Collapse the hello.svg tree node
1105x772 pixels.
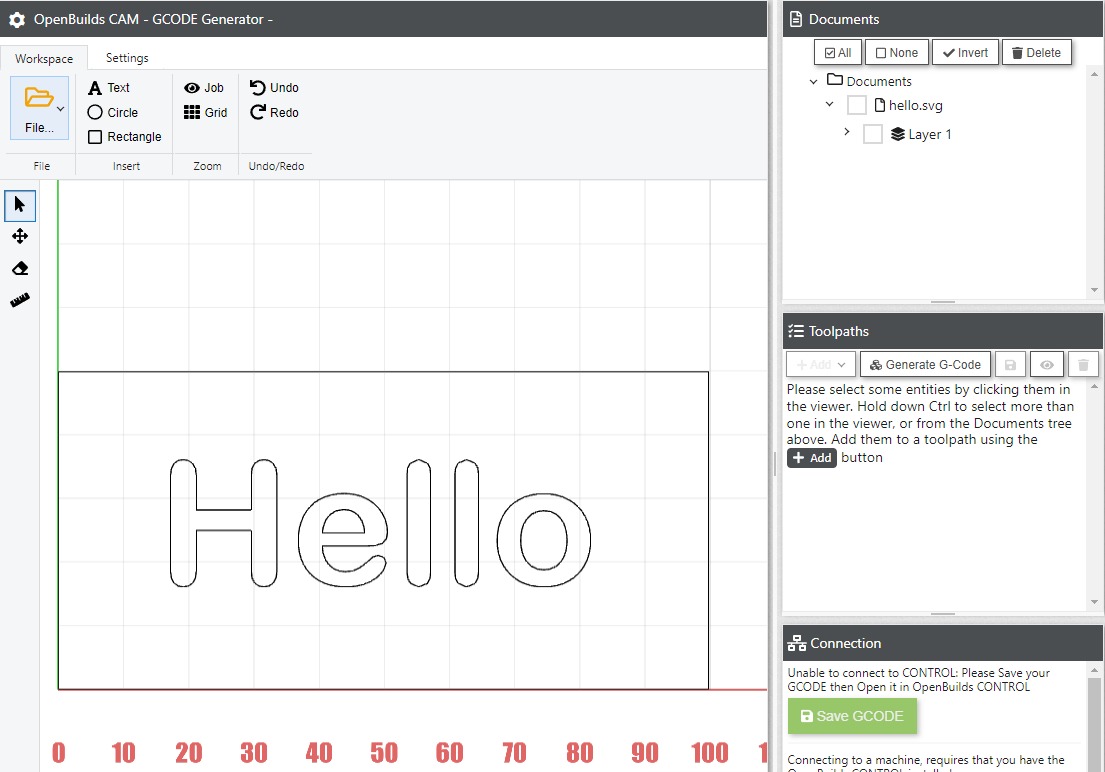[829, 104]
